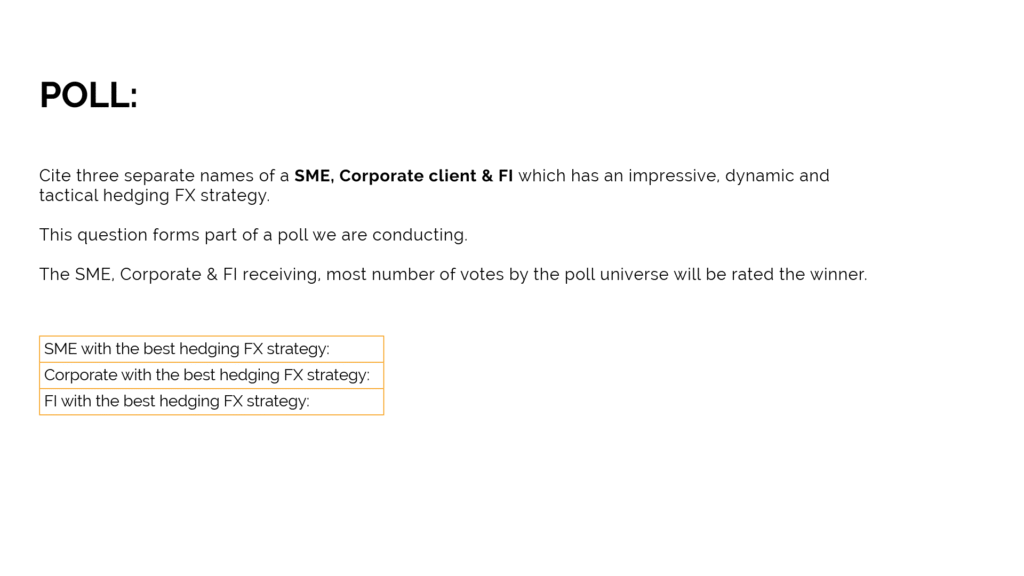Click the words "which has an" after bold text

[x=566, y=176]
